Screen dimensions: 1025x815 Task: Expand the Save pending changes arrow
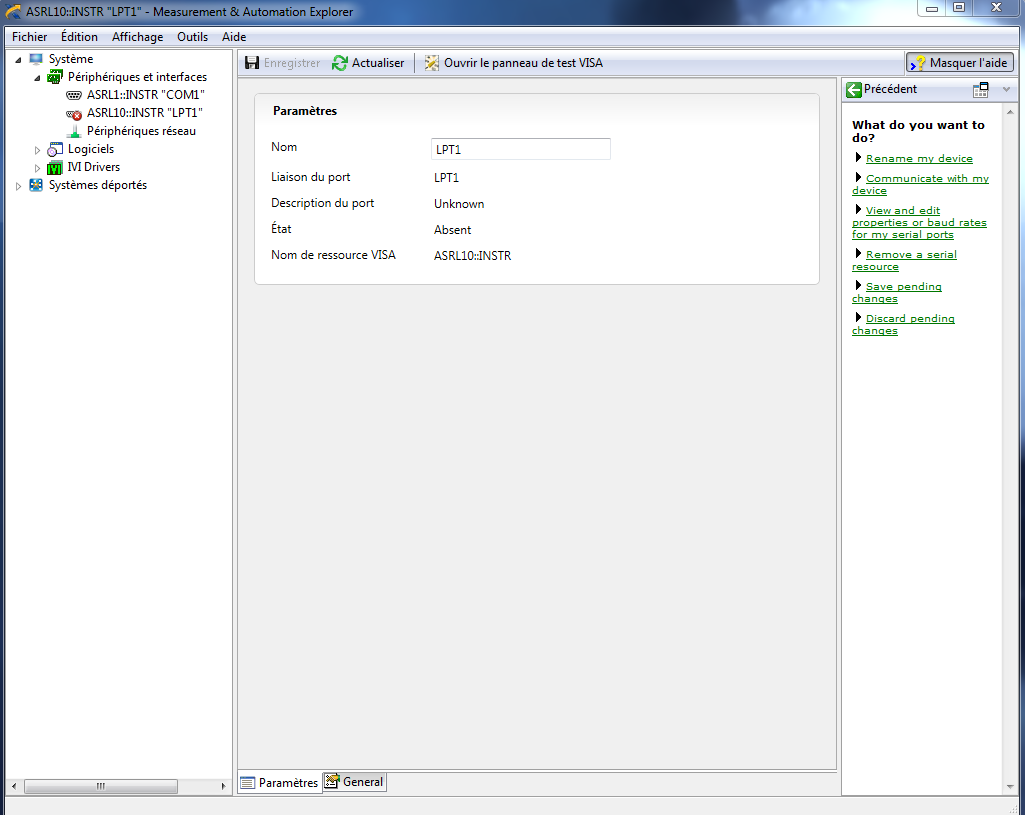click(x=858, y=286)
